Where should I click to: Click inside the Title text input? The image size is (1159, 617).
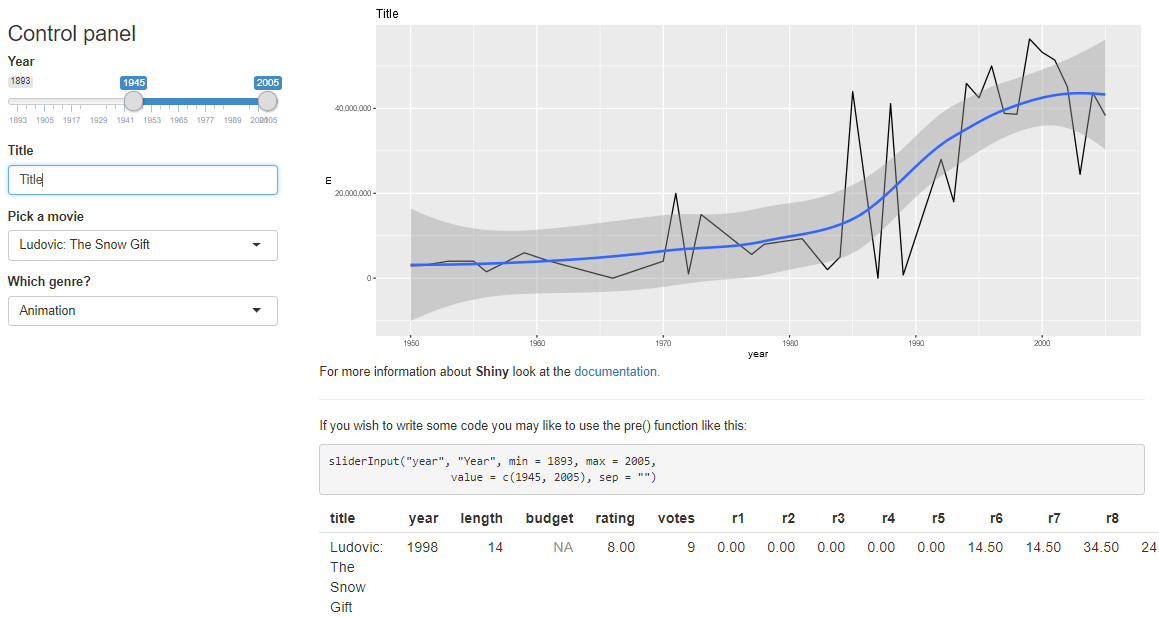click(142, 180)
